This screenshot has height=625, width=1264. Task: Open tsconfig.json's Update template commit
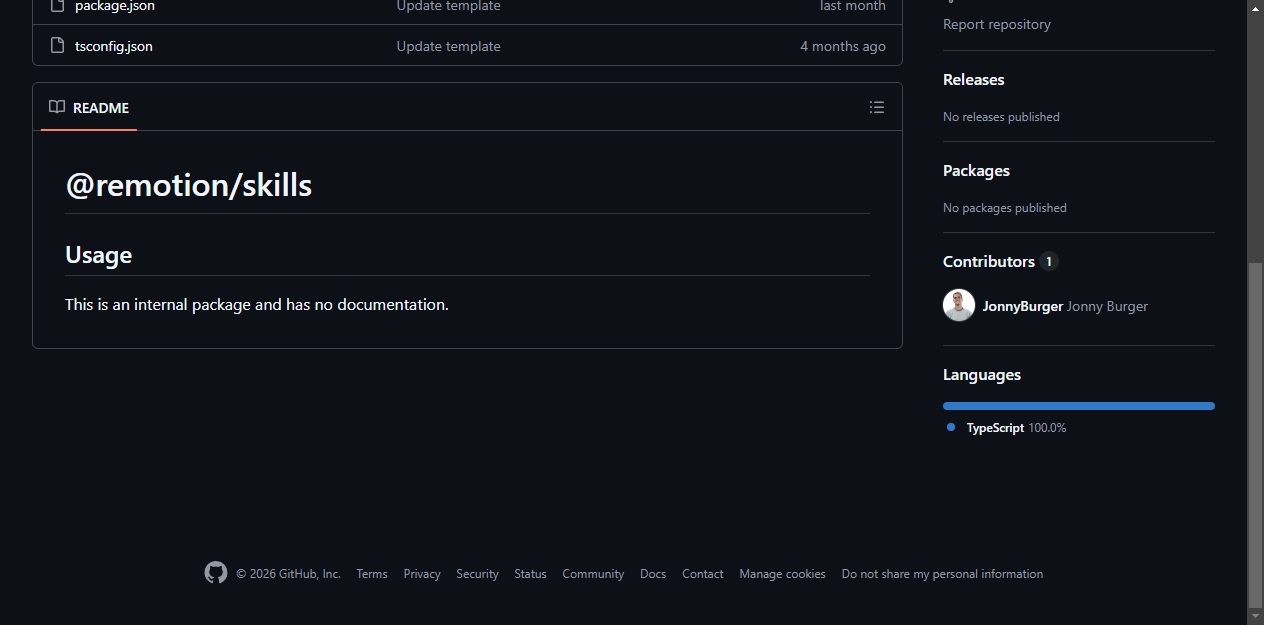449,46
